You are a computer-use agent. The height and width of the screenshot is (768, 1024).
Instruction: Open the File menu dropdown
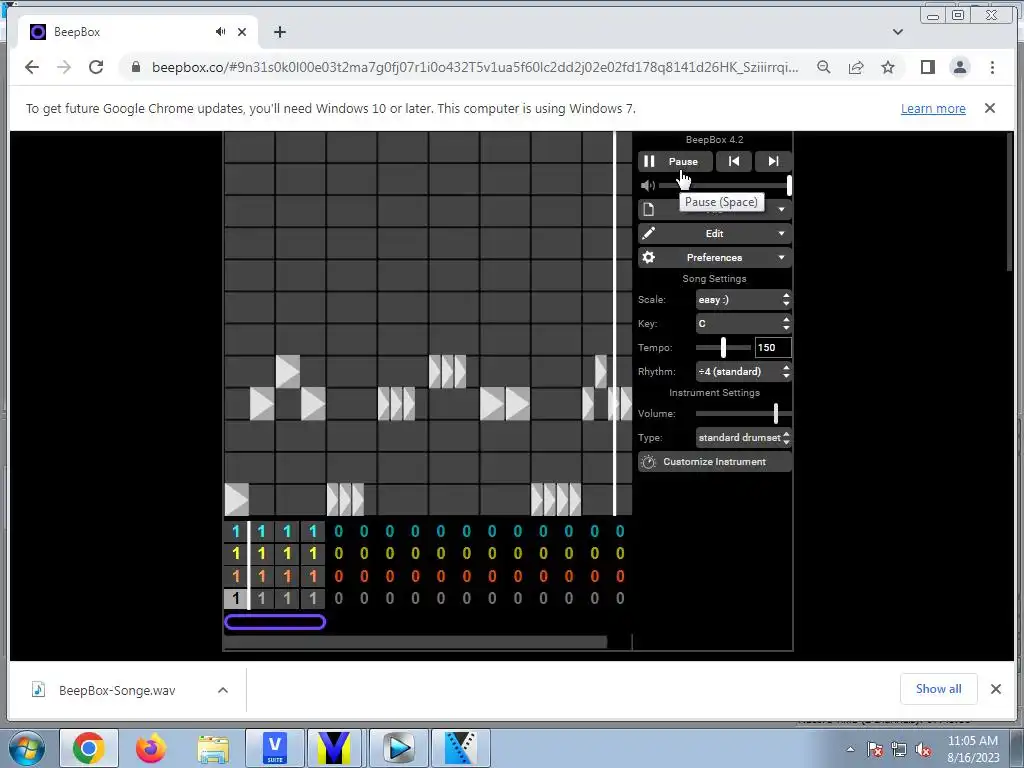714,209
